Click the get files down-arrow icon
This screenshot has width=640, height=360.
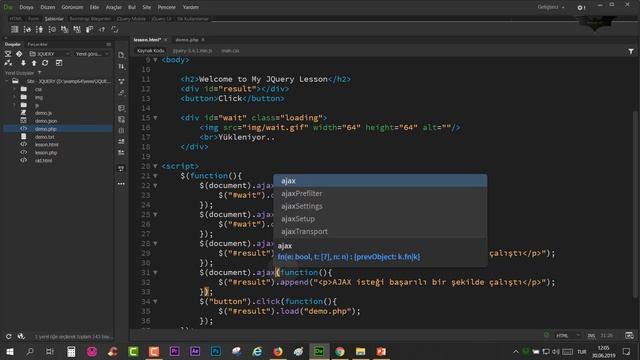(x=23, y=63)
